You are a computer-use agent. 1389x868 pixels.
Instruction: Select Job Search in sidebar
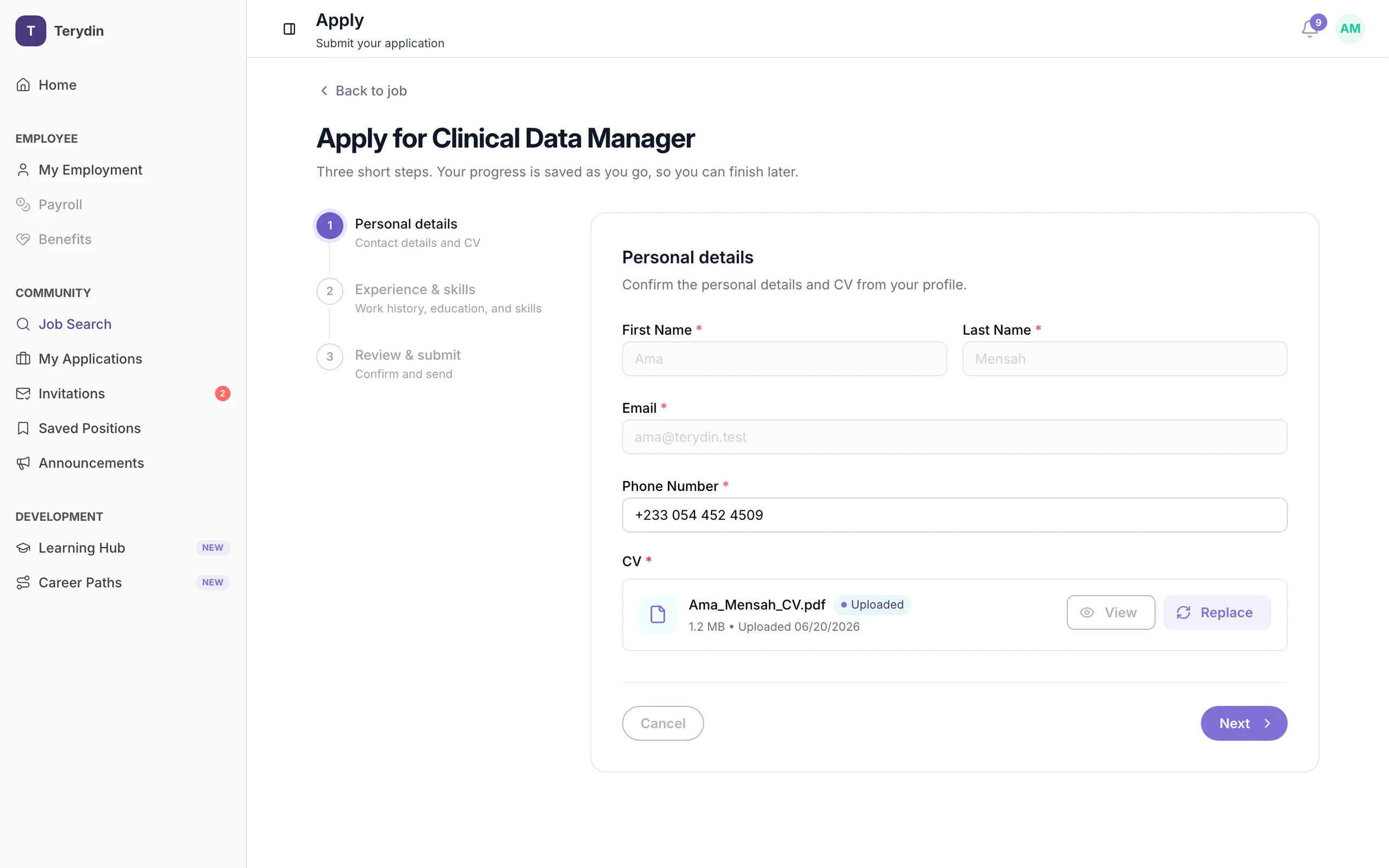[x=123, y=324]
